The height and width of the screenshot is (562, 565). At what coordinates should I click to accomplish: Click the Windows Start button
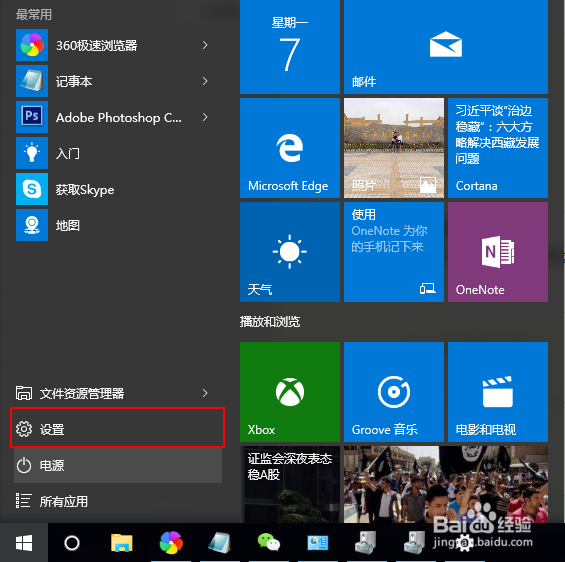coord(24,543)
